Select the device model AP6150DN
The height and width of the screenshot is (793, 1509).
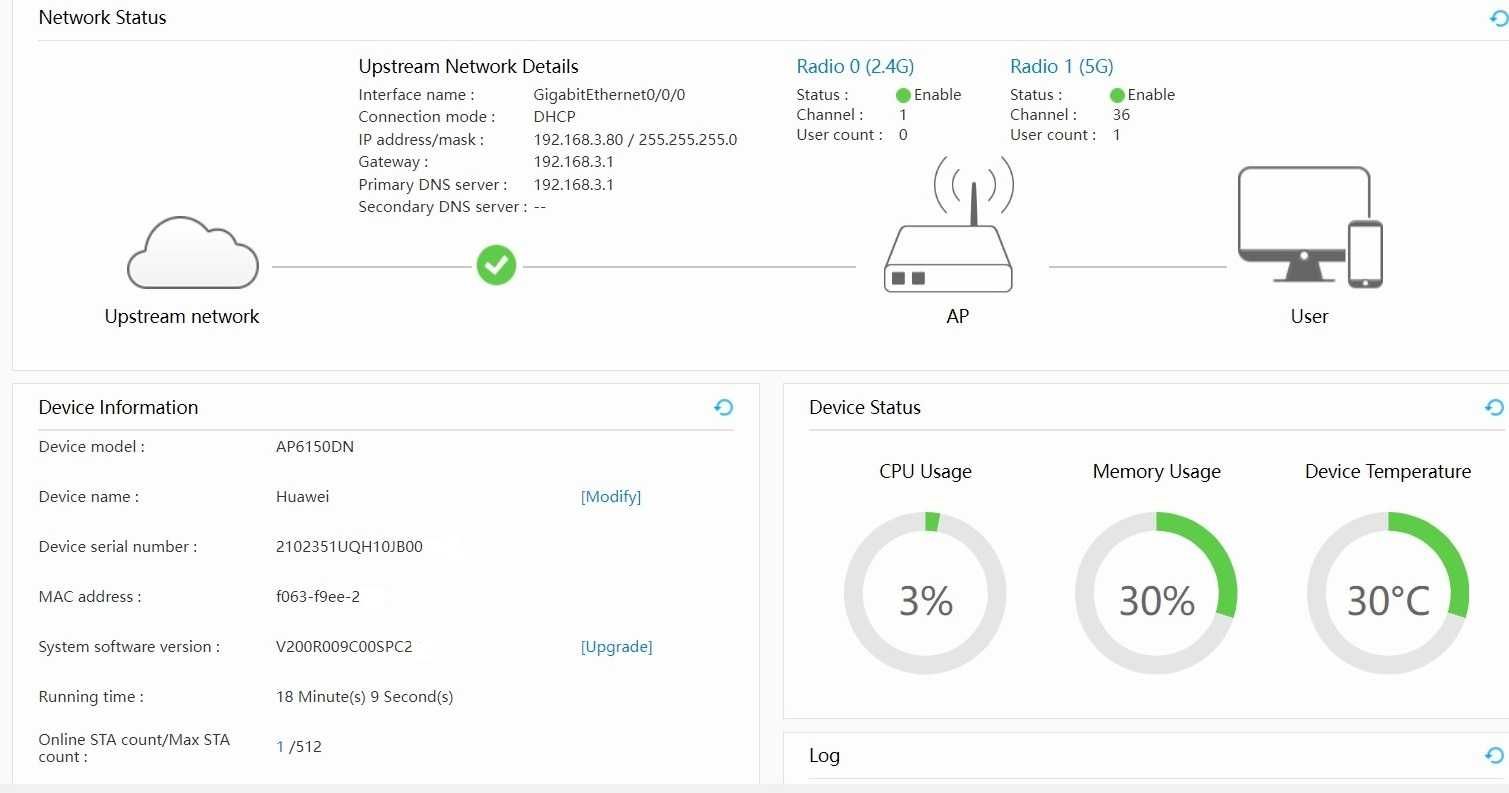pyautogui.click(x=315, y=446)
